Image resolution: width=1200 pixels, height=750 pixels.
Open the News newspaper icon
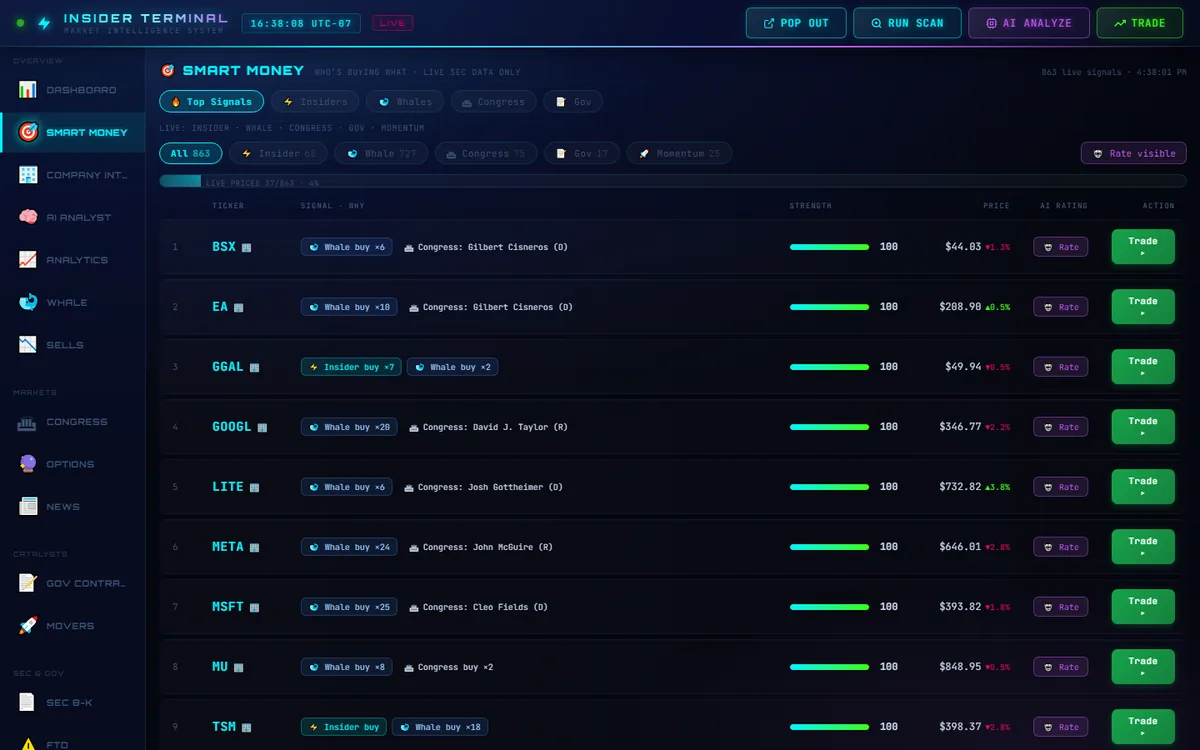(x=28, y=507)
